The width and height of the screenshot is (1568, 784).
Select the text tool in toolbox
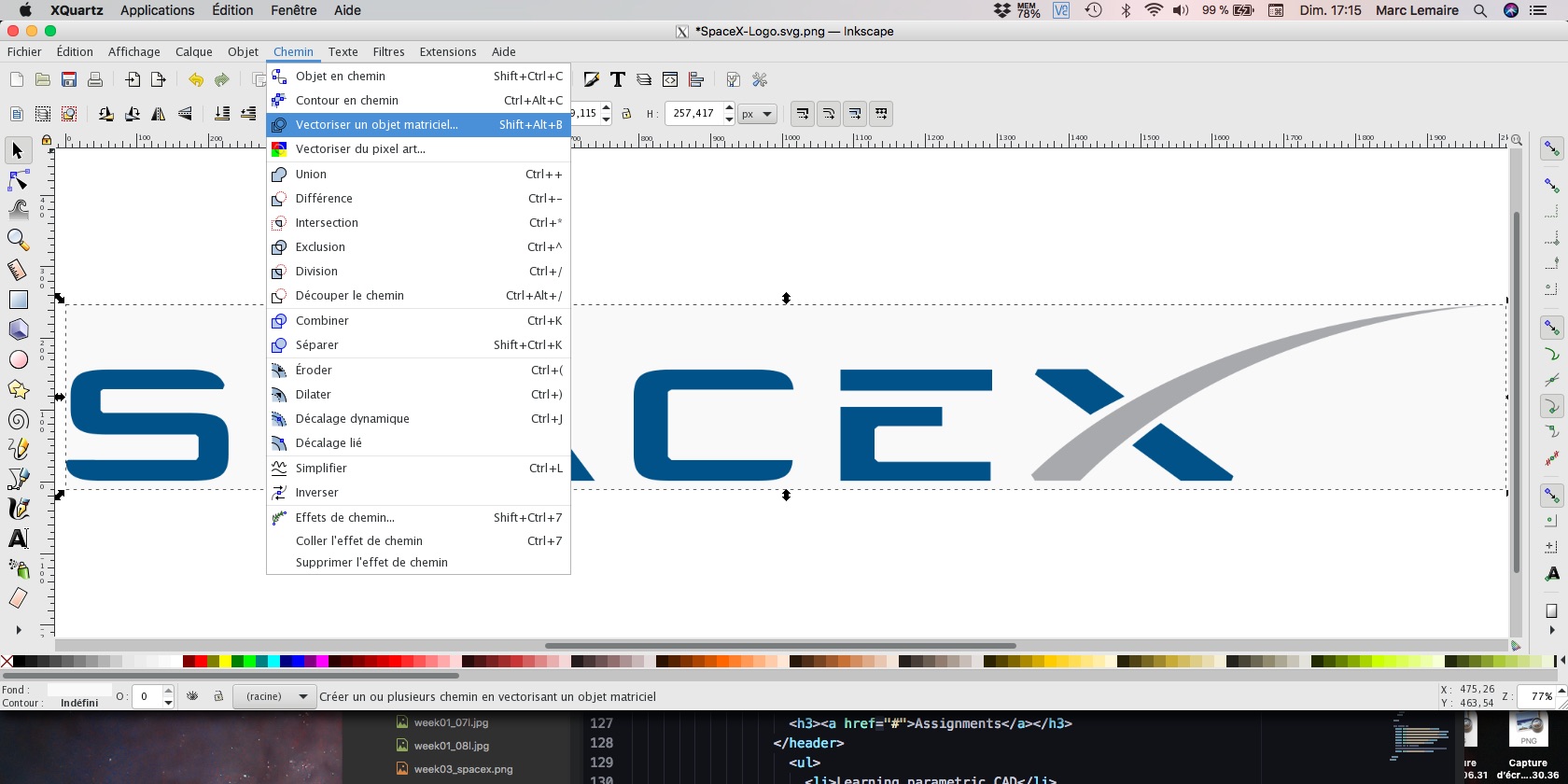click(18, 539)
